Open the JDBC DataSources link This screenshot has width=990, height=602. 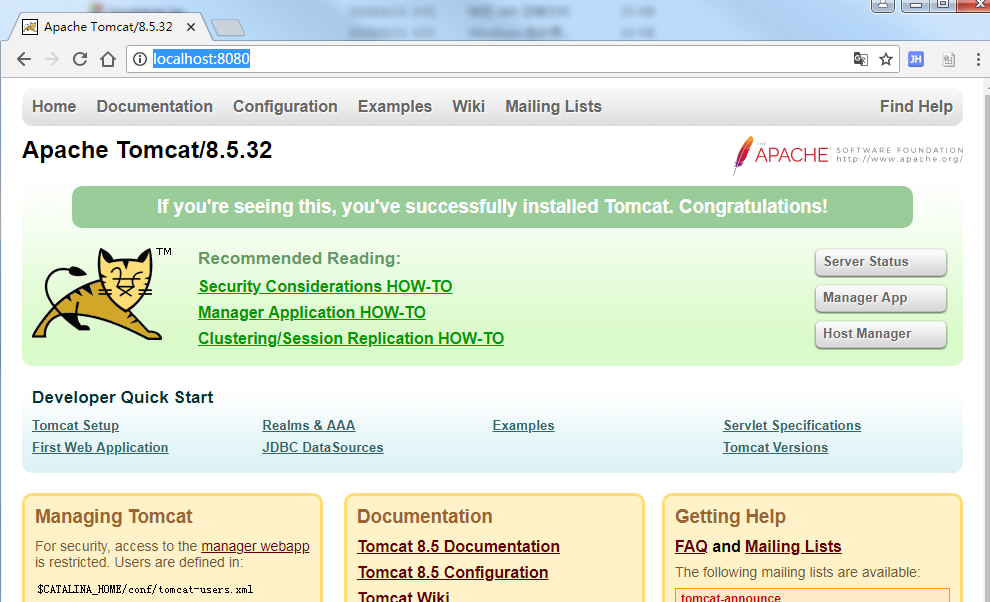tap(323, 447)
